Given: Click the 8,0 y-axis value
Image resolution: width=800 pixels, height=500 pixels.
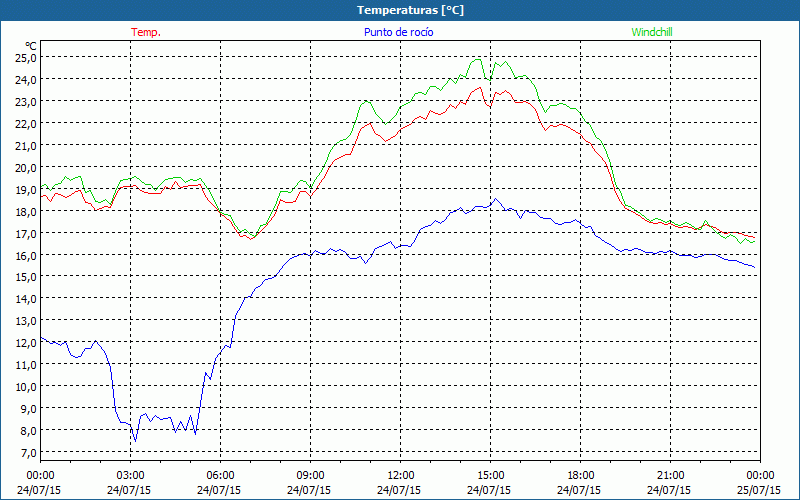Looking at the screenshot, I should [x=28, y=430].
